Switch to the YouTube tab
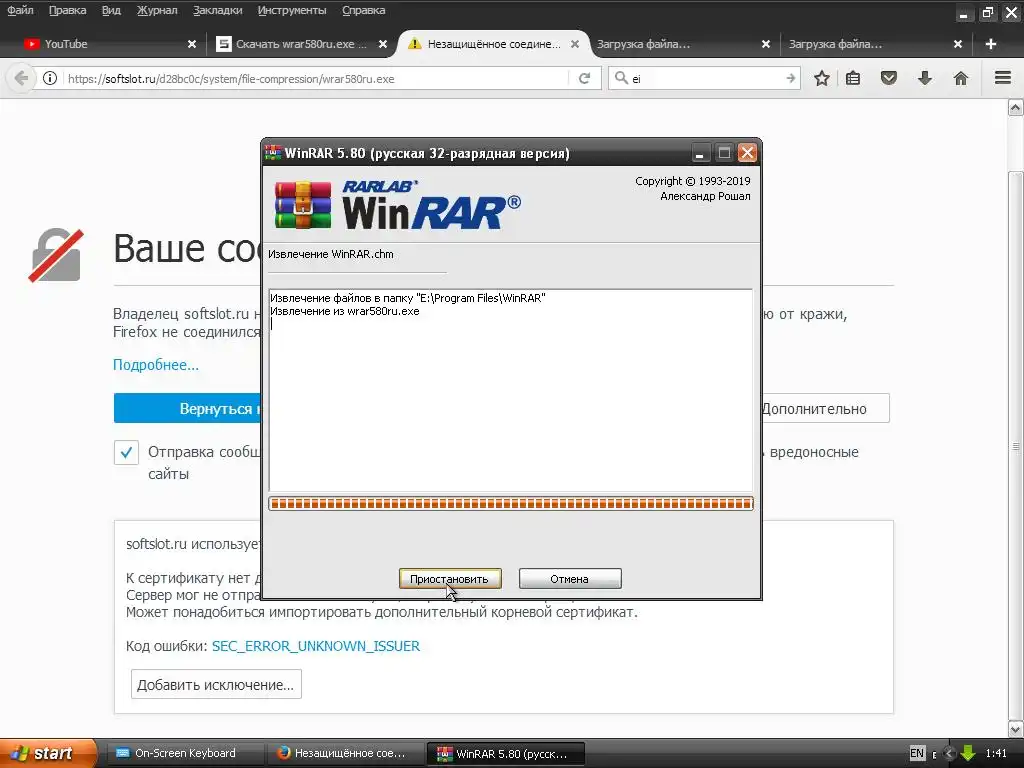Image resolution: width=1024 pixels, height=768 pixels. [x=108, y=44]
